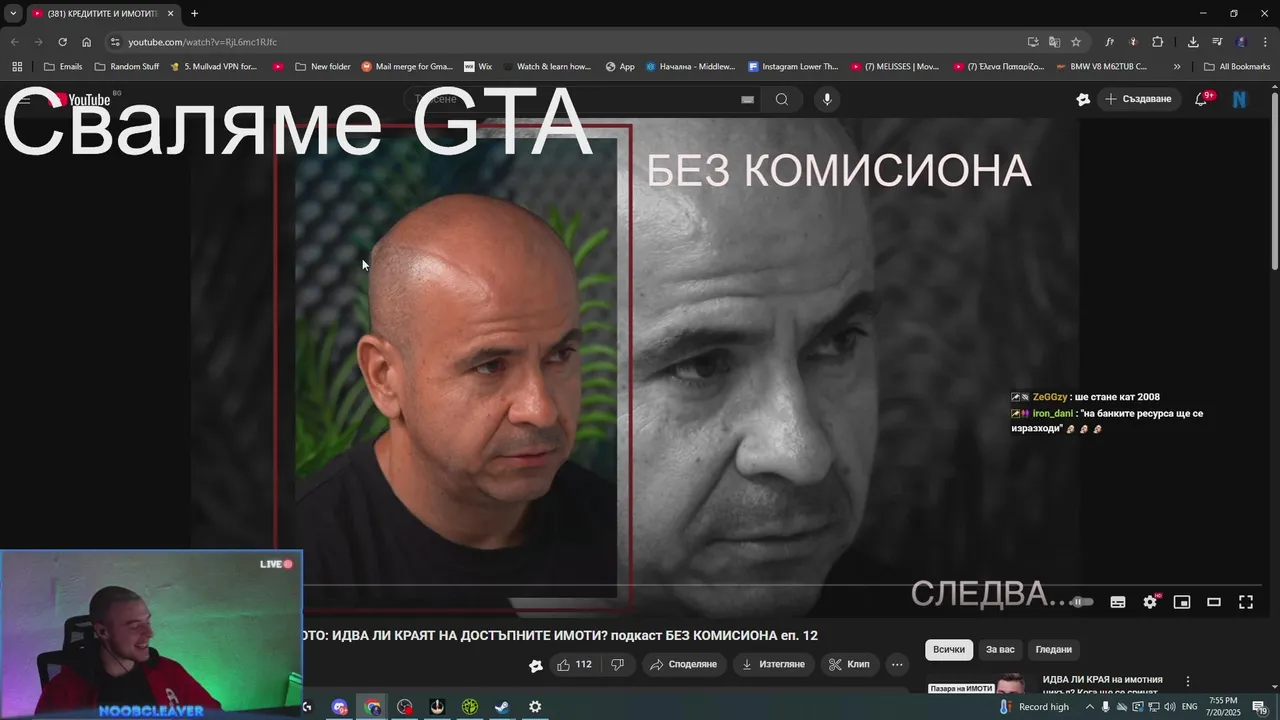
Task: Switch player to miniplayer mode
Action: 1182,602
